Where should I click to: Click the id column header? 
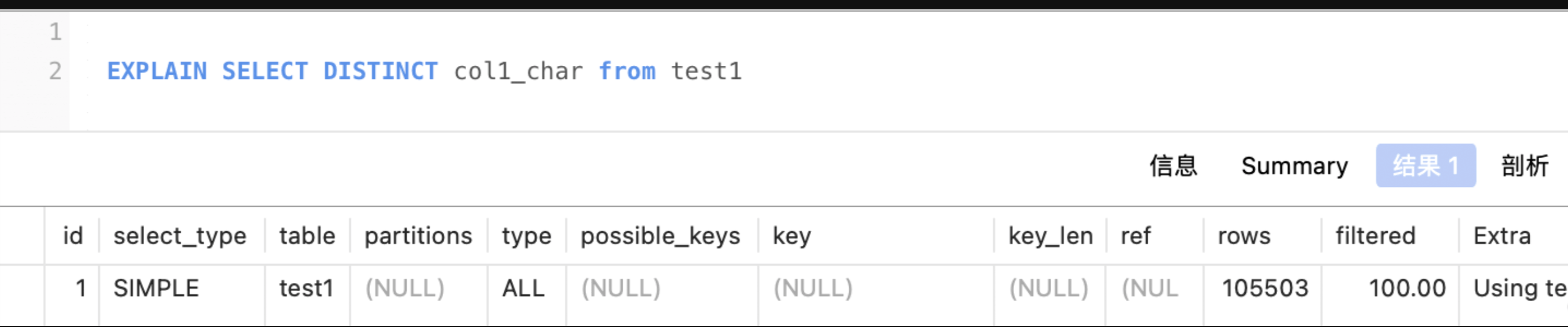click(72, 236)
